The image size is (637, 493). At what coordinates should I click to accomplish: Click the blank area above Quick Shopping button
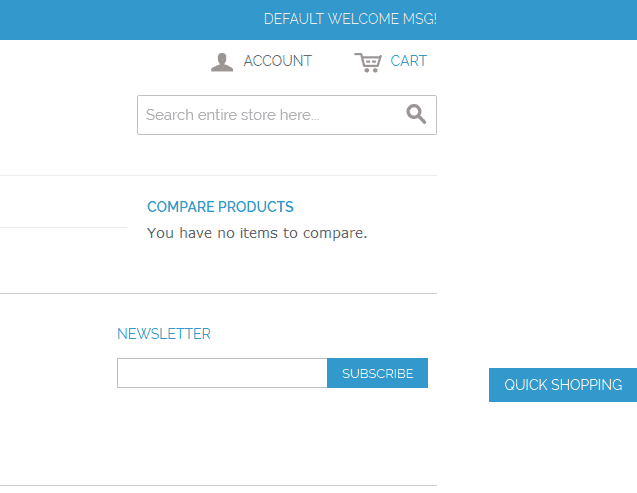point(563,300)
